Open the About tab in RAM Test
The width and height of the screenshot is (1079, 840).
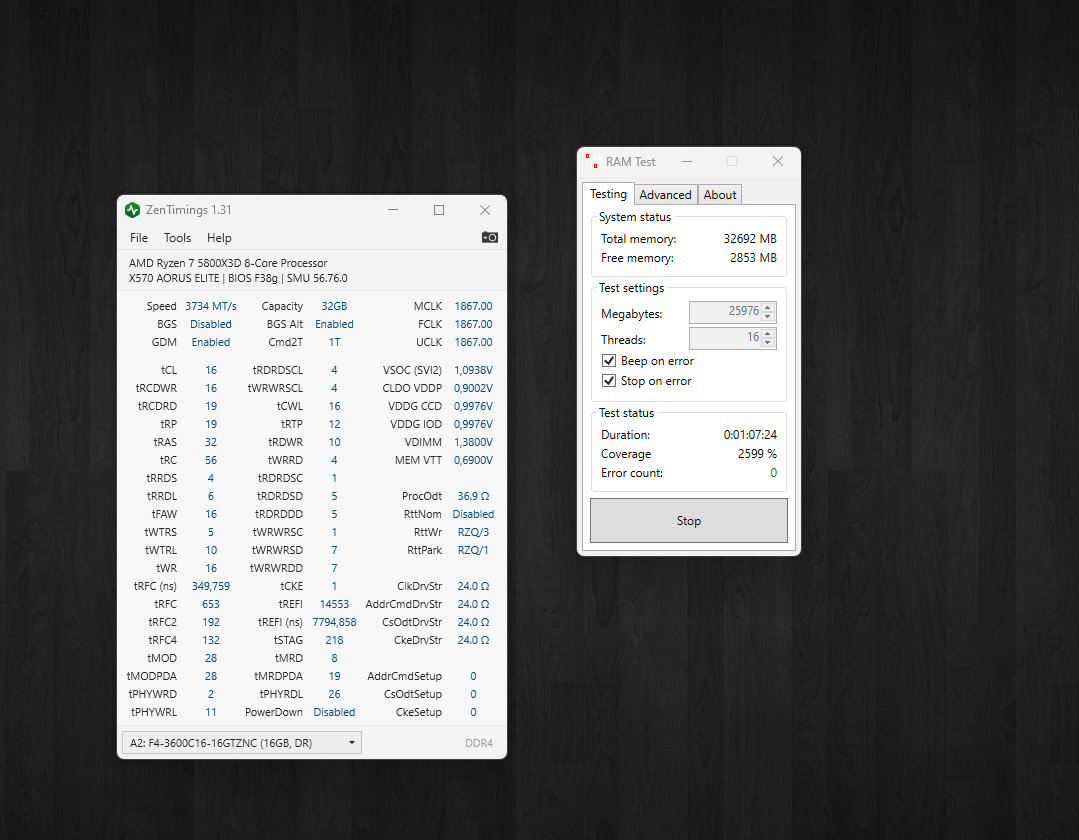pyautogui.click(x=720, y=195)
